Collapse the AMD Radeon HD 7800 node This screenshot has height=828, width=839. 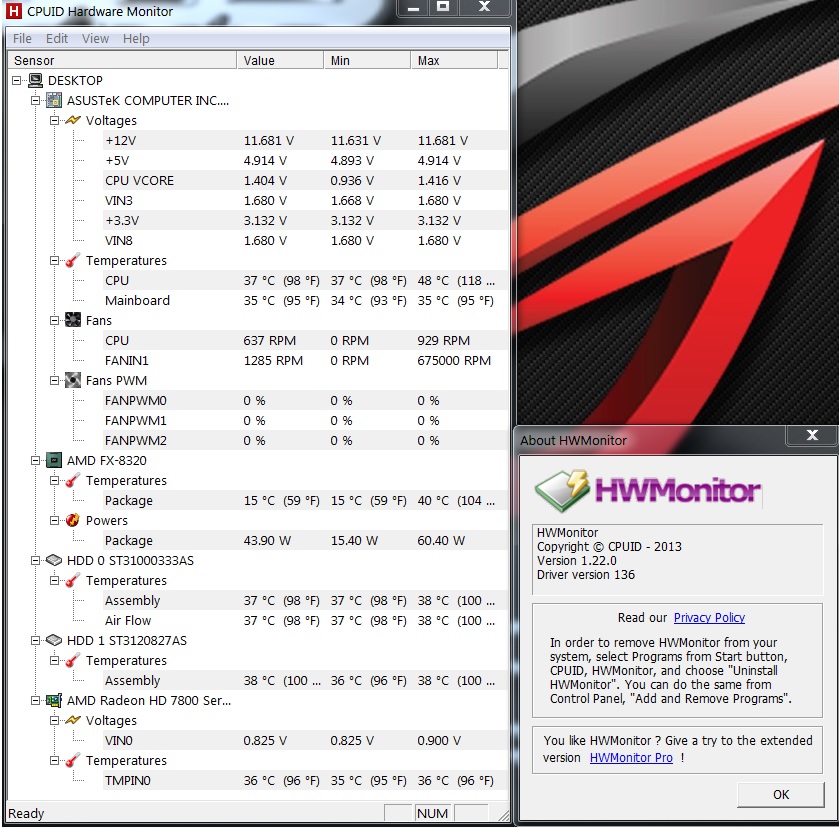tap(35, 700)
